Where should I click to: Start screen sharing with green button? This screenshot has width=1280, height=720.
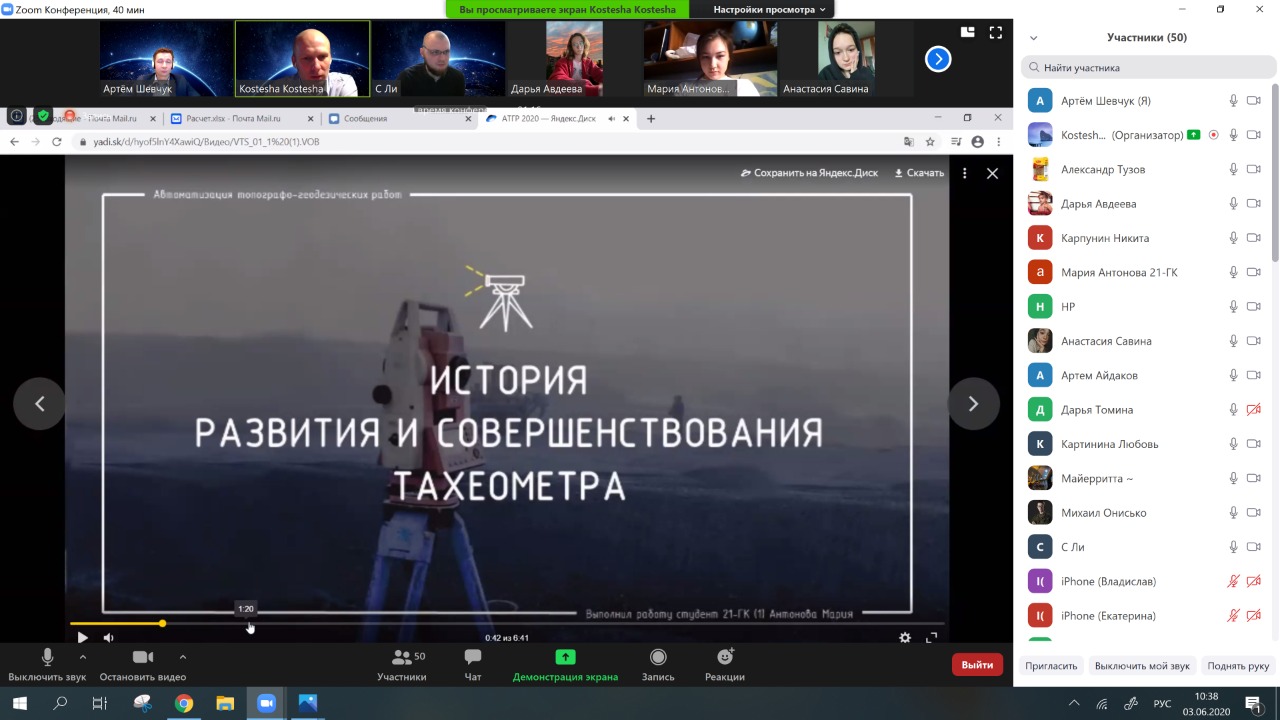(565, 665)
